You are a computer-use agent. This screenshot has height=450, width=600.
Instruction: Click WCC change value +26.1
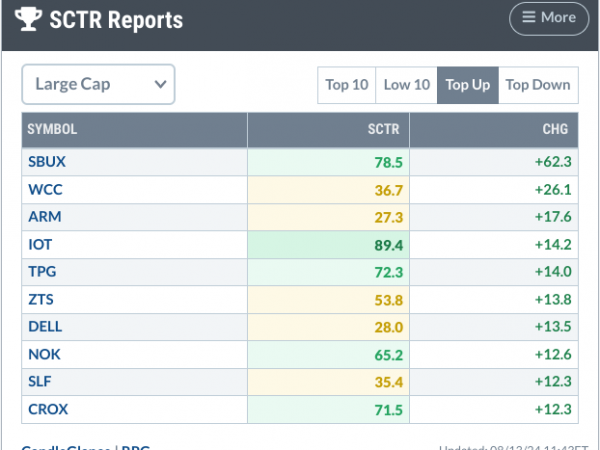[553, 189]
